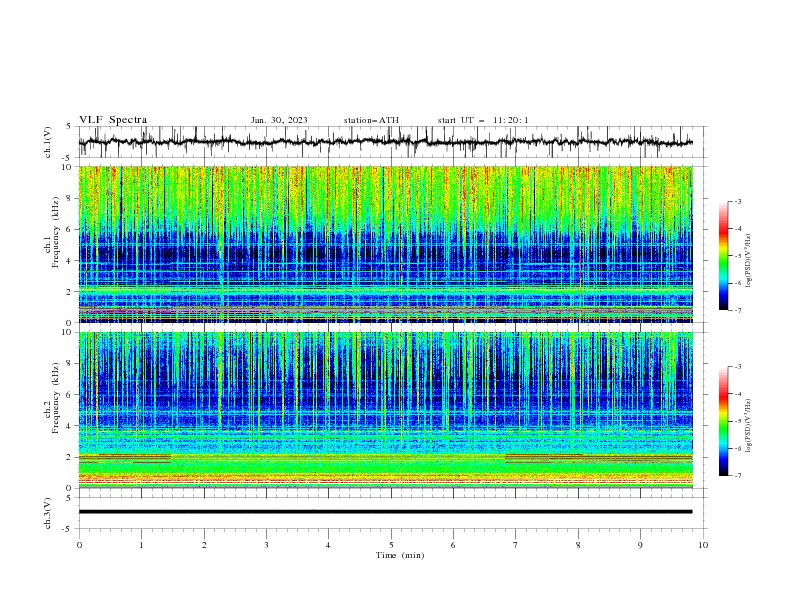The image size is (792, 612).
Task: Click the flat black ch.3 voltage trace
Action: pyautogui.click(x=385, y=512)
